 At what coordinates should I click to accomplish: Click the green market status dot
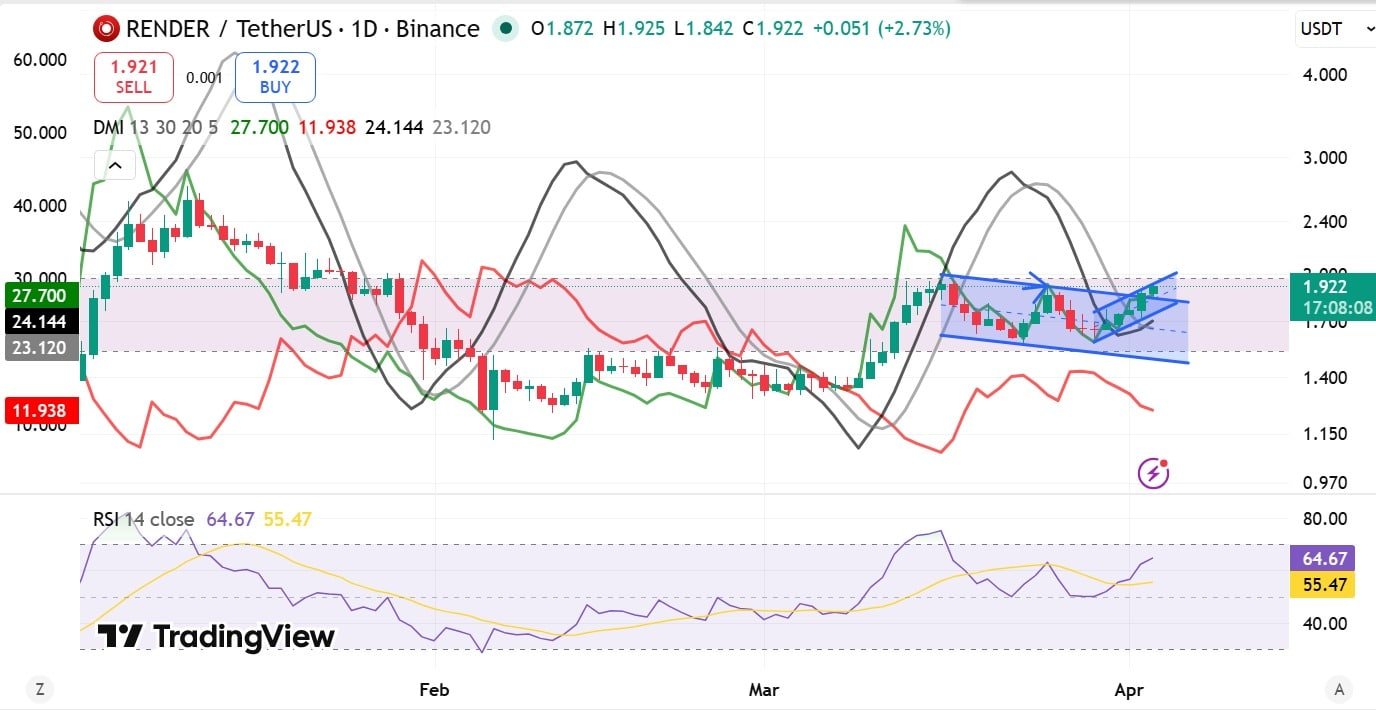tap(507, 29)
